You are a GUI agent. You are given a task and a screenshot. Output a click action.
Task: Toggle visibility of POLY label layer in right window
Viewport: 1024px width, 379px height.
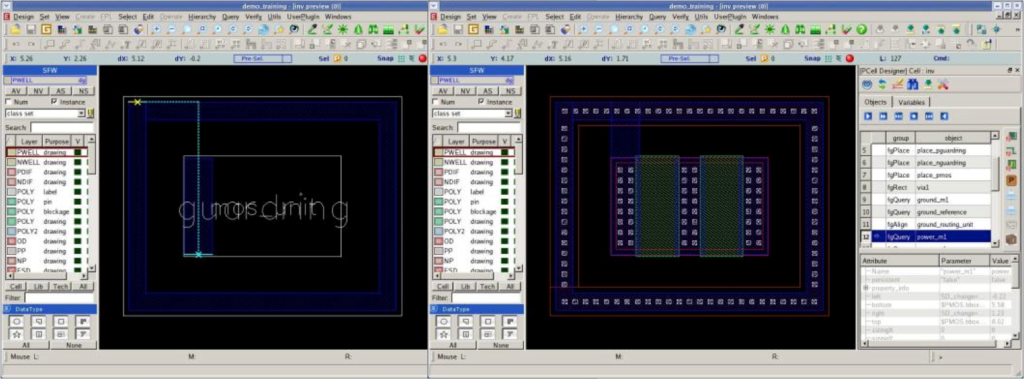coord(505,191)
